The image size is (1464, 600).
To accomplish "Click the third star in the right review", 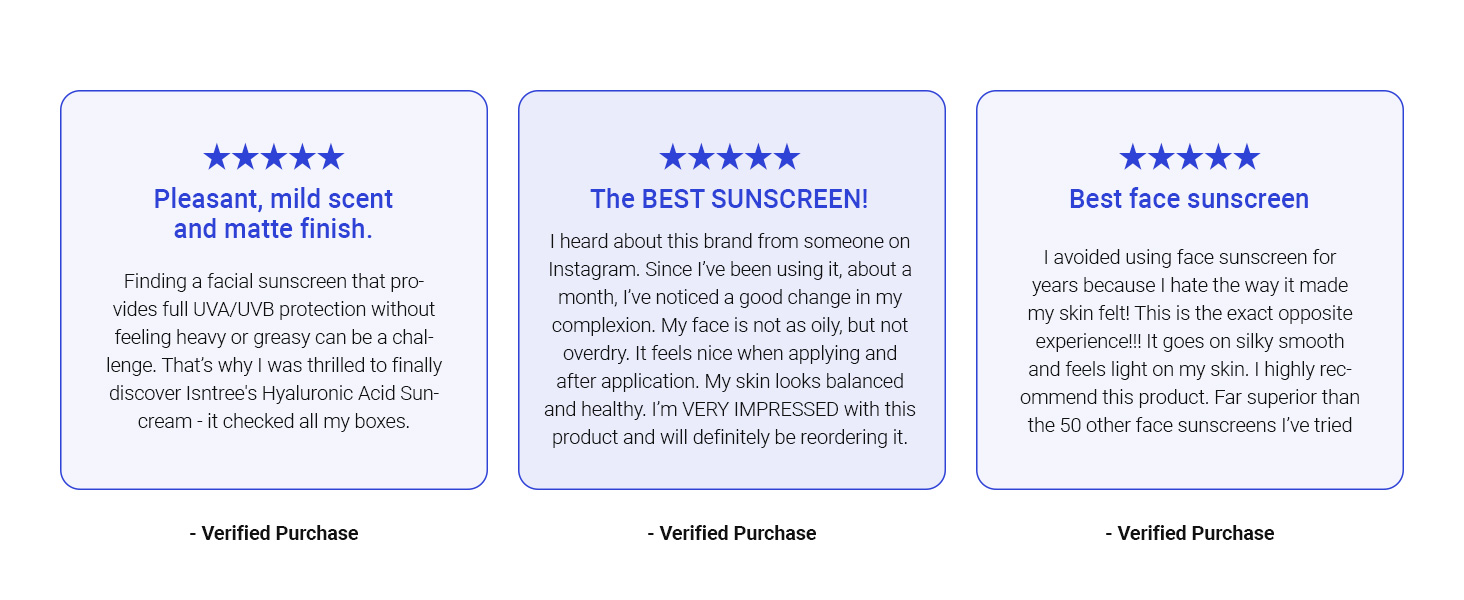I will 1189,157.
